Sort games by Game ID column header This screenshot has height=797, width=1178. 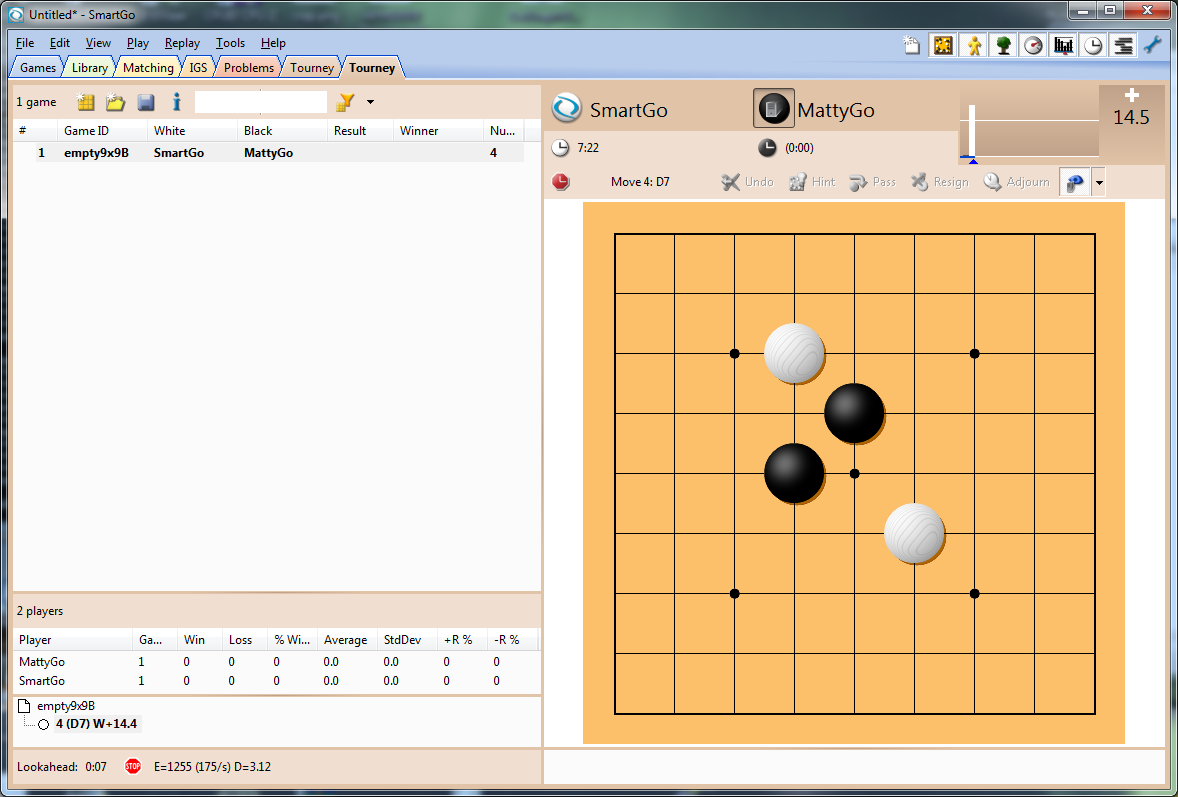click(x=102, y=131)
